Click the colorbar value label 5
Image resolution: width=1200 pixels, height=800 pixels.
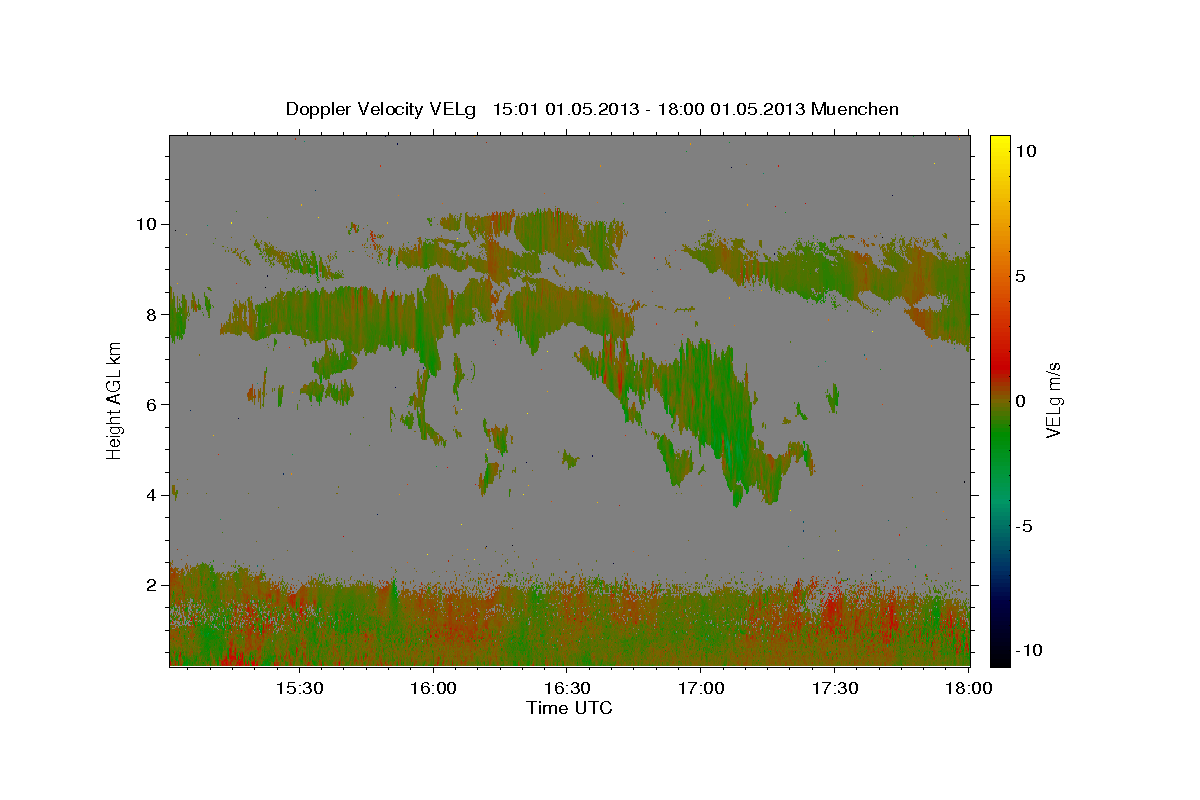(1020, 275)
